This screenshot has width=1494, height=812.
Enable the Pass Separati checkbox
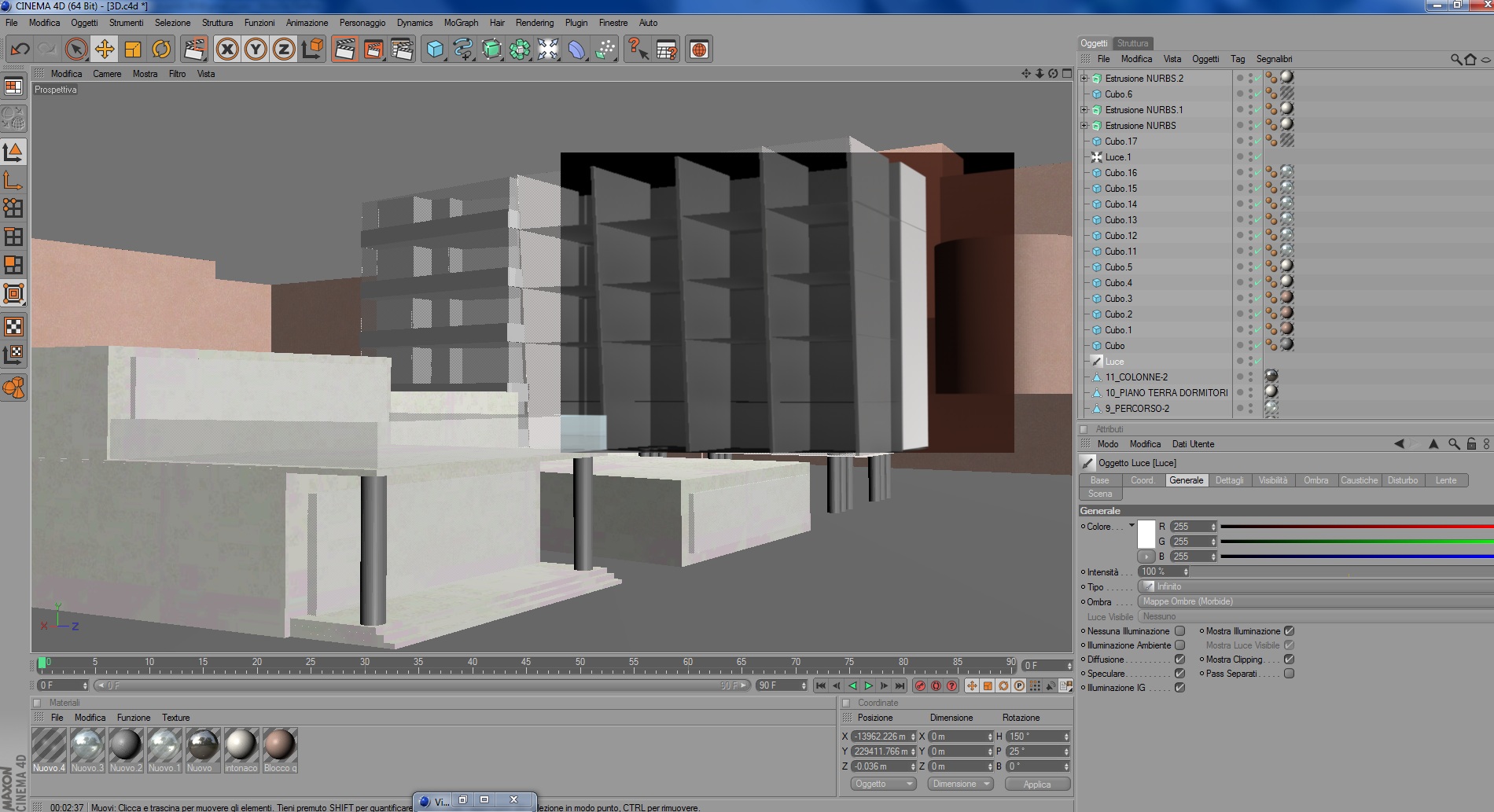[x=1289, y=674]
